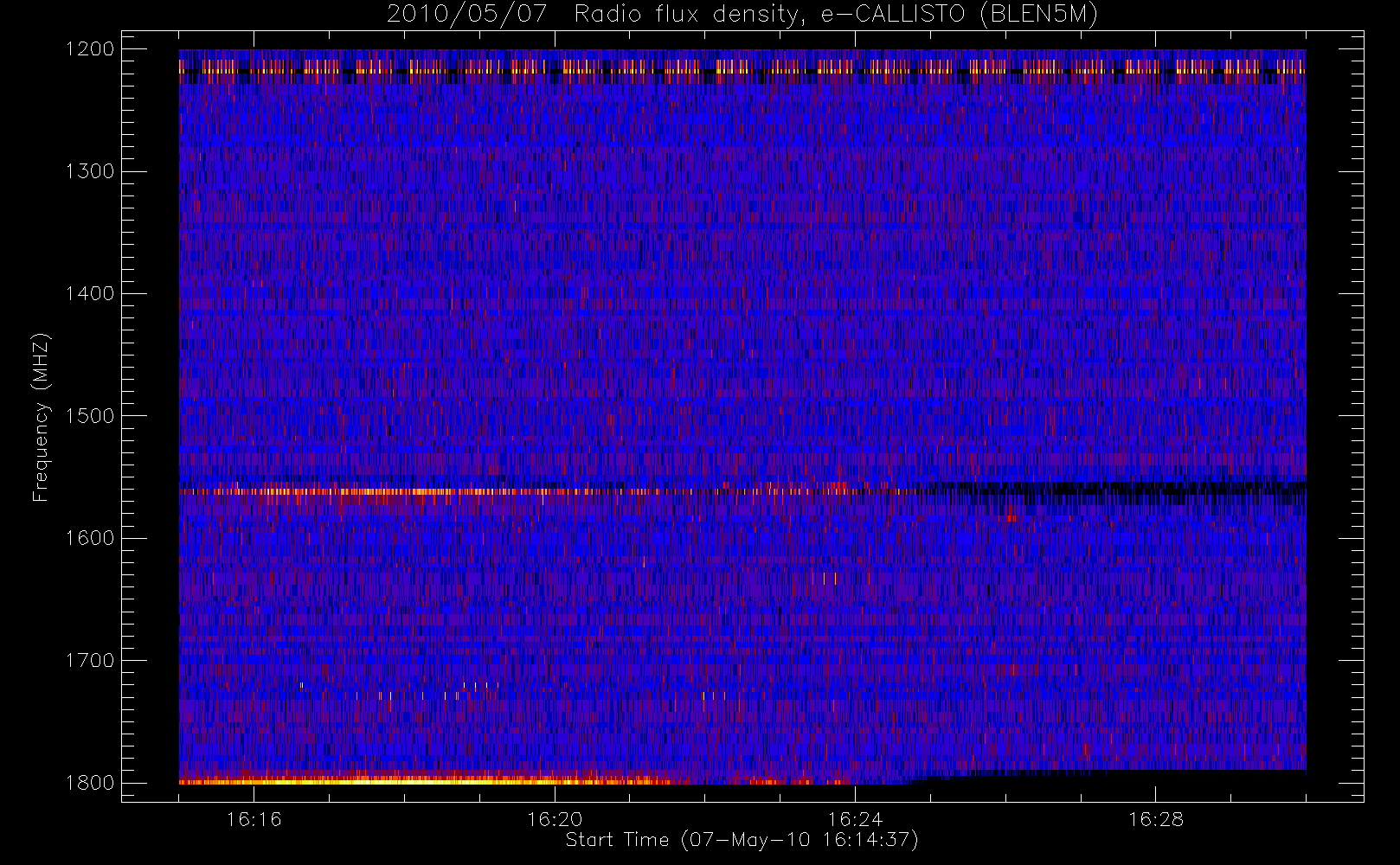
Task: Click the 1800 frequency tick label
Action: pyautogui.click(x=90, y=783)
